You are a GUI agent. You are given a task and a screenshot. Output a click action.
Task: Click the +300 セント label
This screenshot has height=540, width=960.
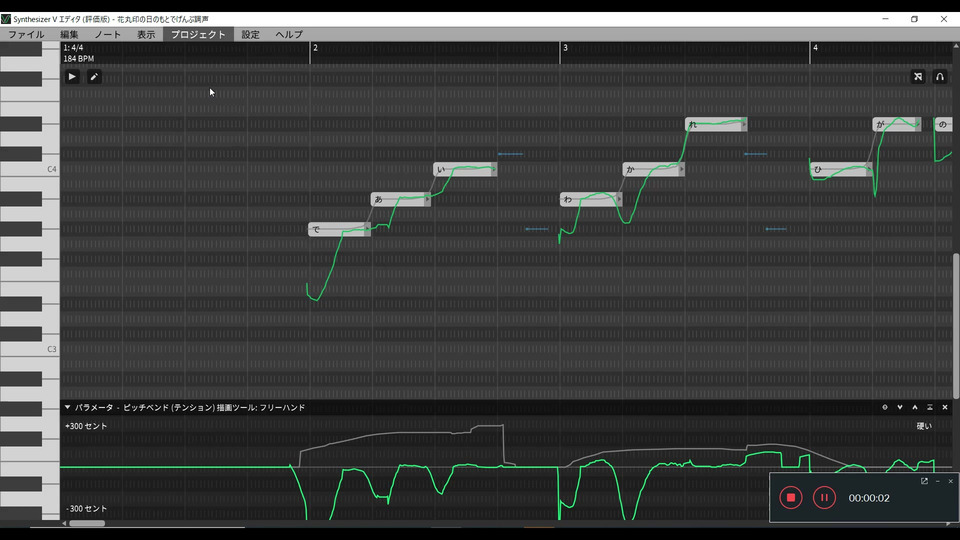click(86, 426)
